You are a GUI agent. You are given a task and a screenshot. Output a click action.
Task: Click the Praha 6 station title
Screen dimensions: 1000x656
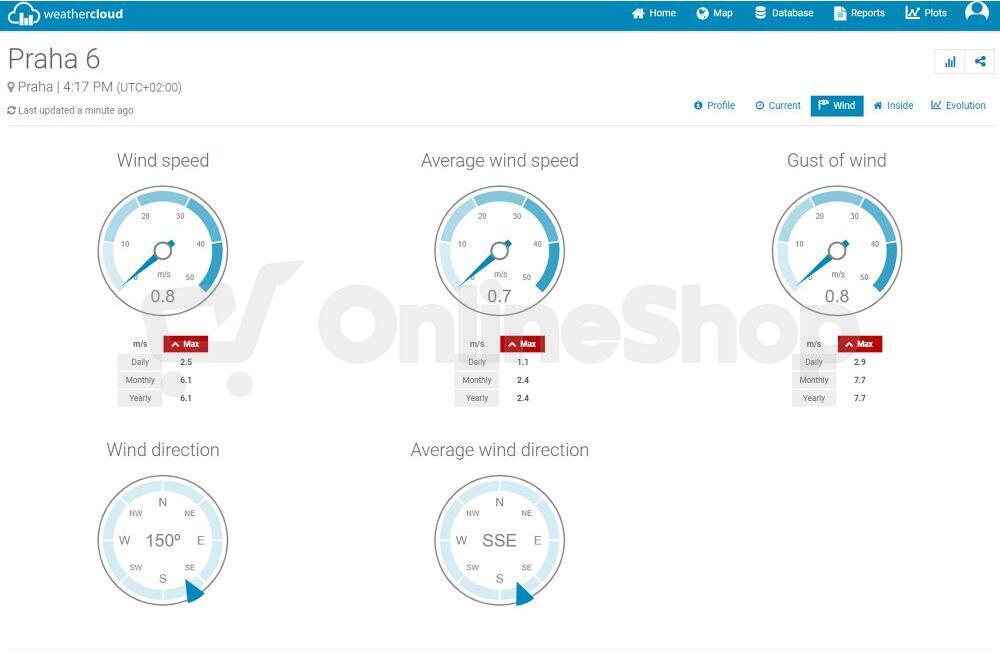[54, 59]
